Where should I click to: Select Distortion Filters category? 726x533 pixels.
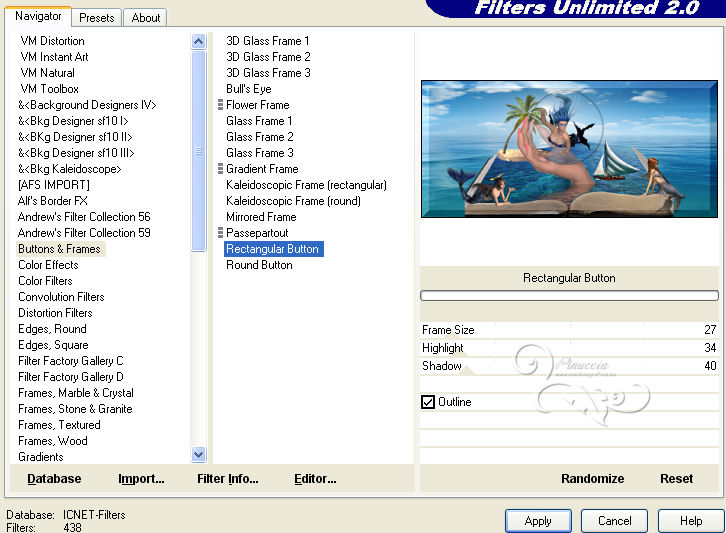(x=55, y=313)
